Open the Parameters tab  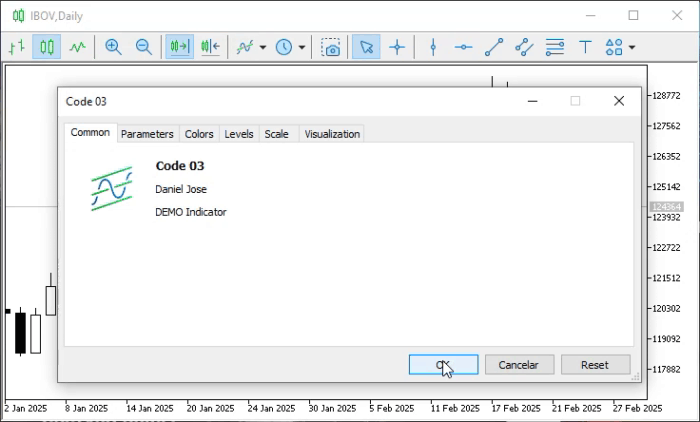[147, 134]
